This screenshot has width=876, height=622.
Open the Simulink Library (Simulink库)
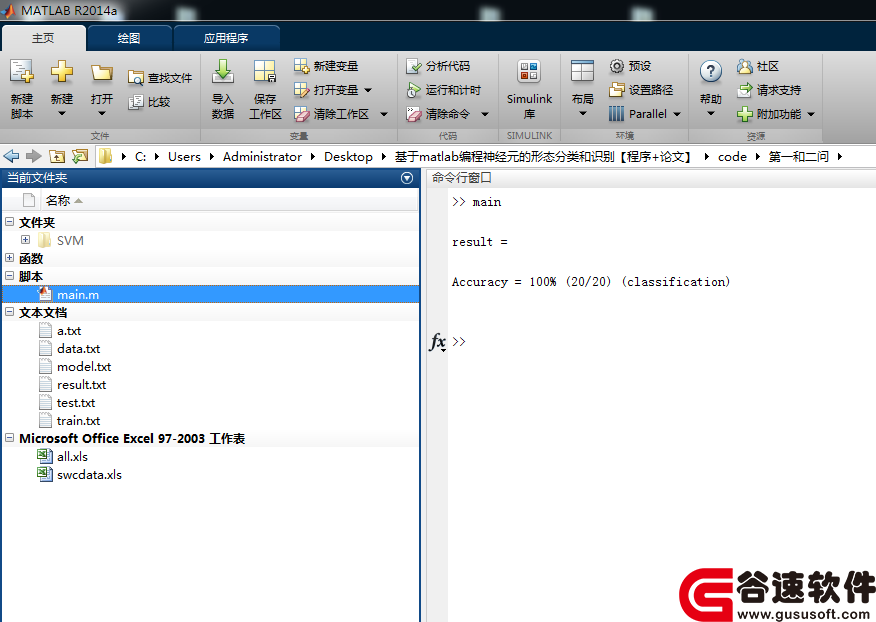coord(529,89)
